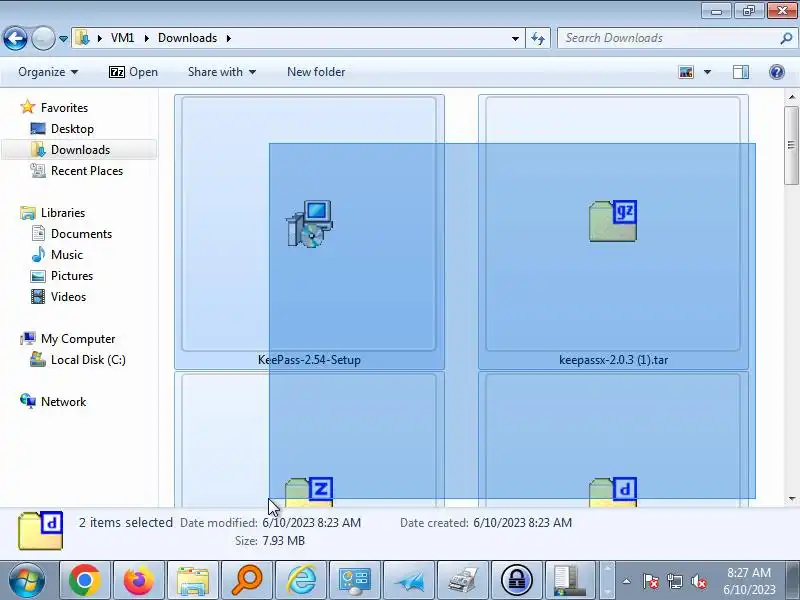The image size is (800, 600).
Task: Open Local Disk (C:)
Action: [x=88, y=359]
